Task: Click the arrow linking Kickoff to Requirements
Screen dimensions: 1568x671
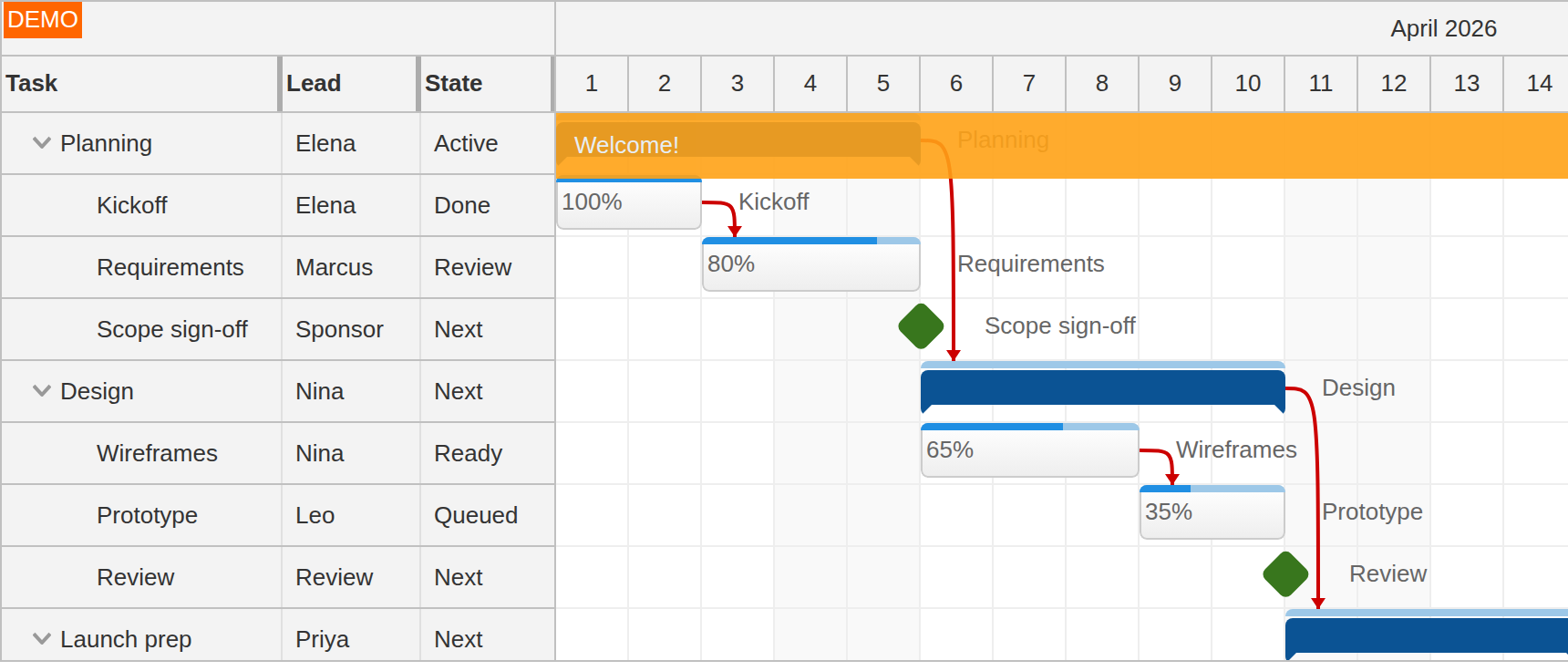Action: pyautogui.click(x=735, y=217)
